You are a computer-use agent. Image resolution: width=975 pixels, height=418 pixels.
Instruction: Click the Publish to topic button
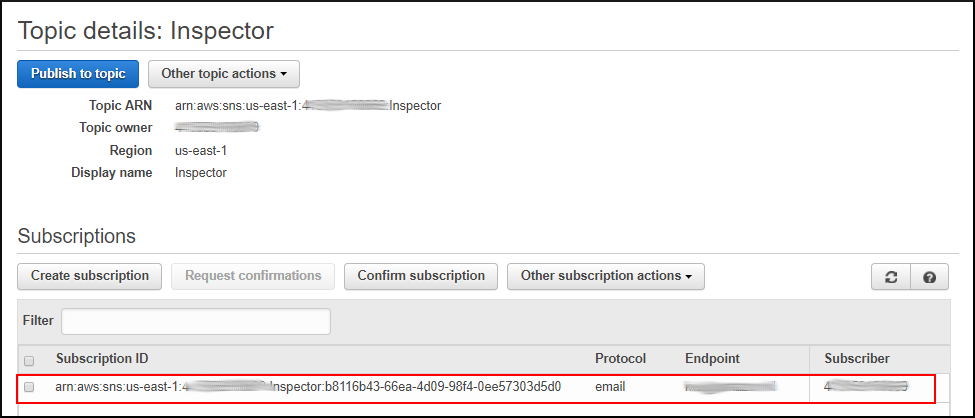tap(78, 74)
